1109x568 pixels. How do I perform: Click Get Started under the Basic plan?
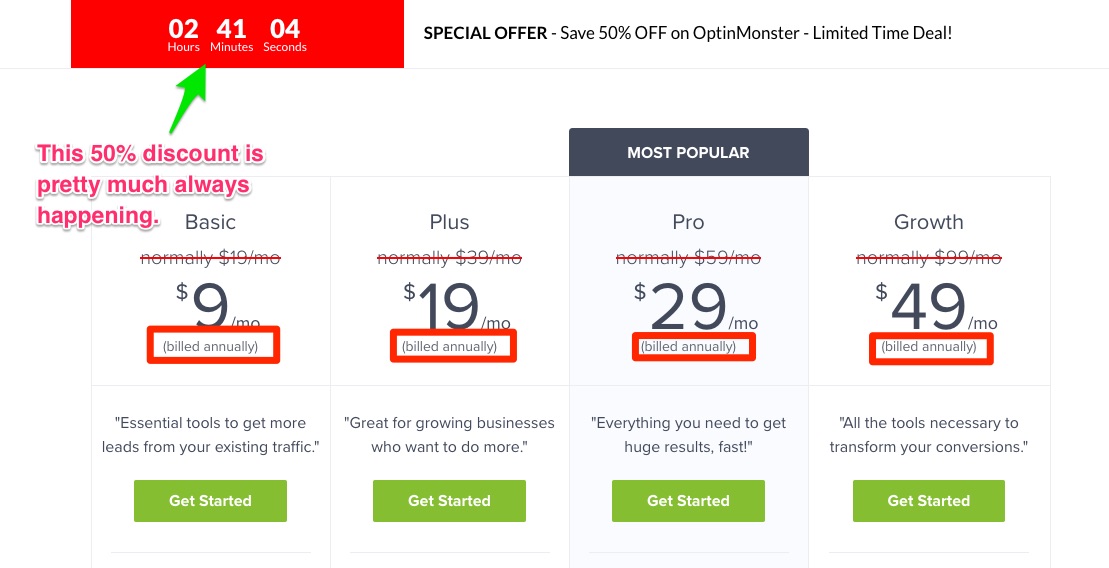pos(210,501)
